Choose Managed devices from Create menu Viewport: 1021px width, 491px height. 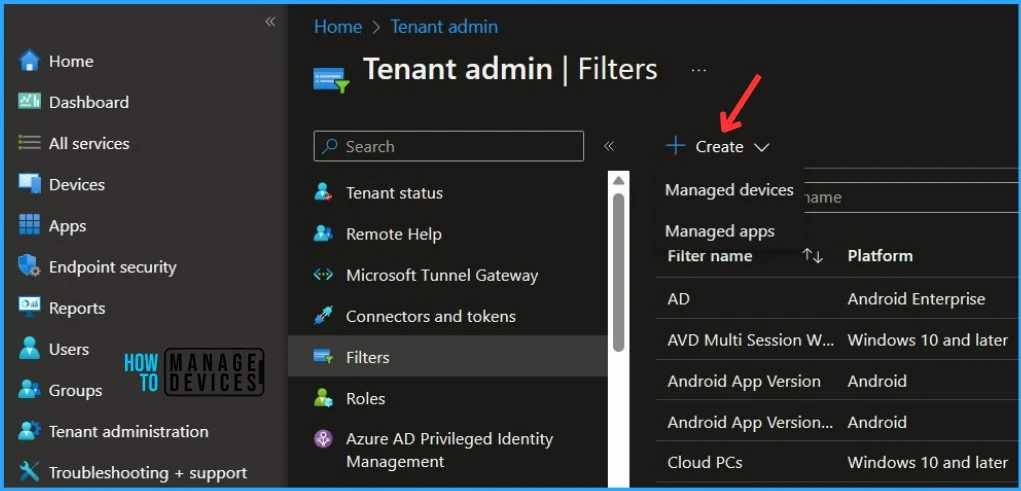coord(729,189)
